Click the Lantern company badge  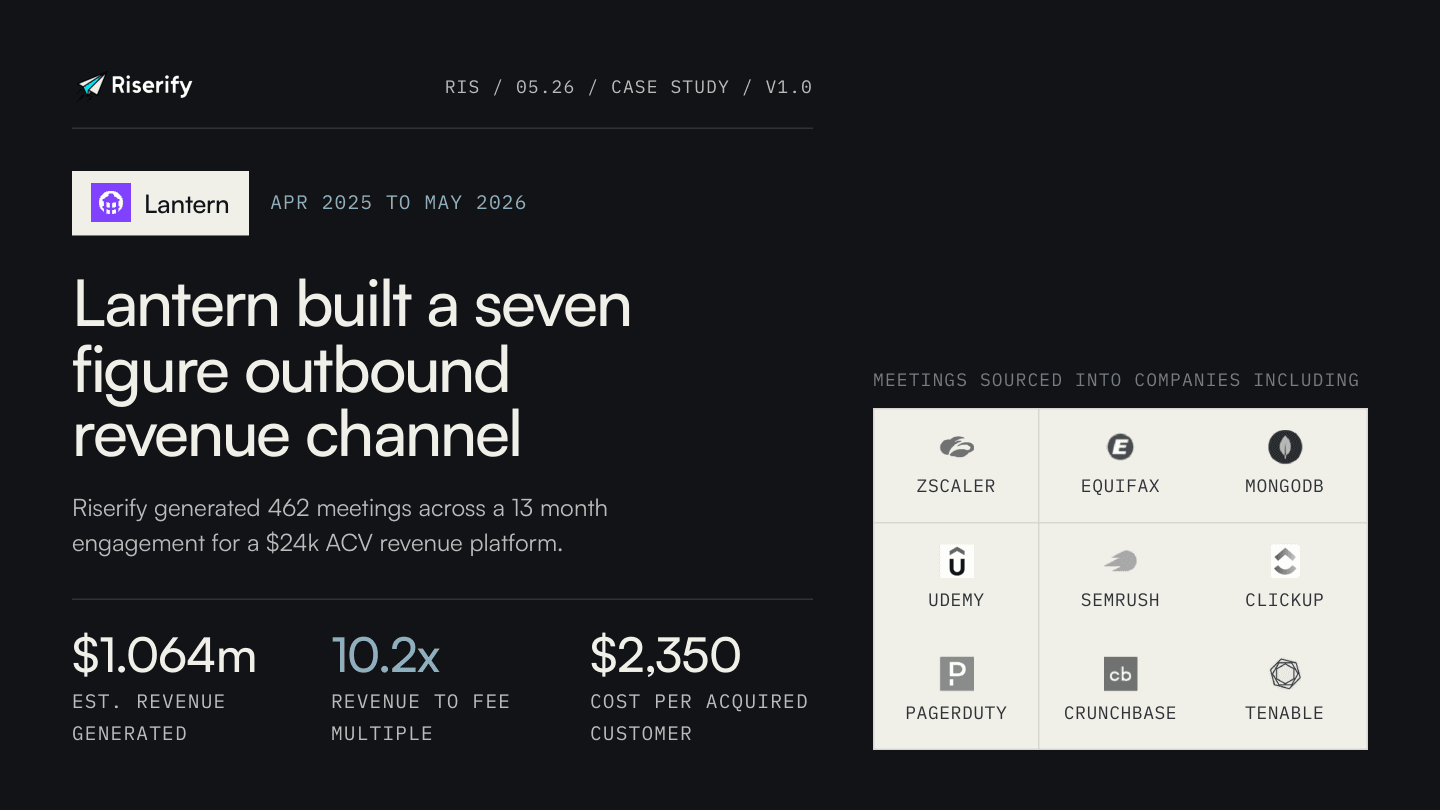[x=160, y=203]
